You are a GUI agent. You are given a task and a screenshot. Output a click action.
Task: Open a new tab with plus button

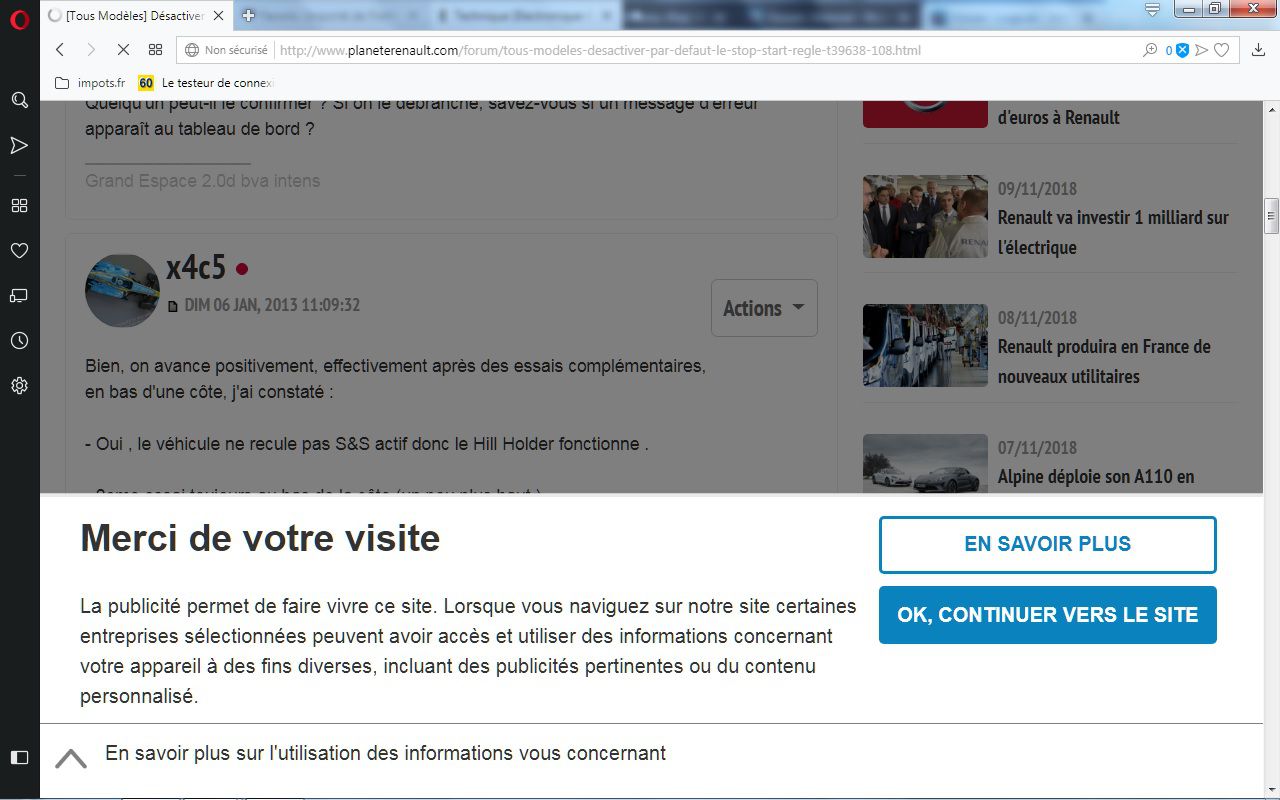click(x=249, y=15)
